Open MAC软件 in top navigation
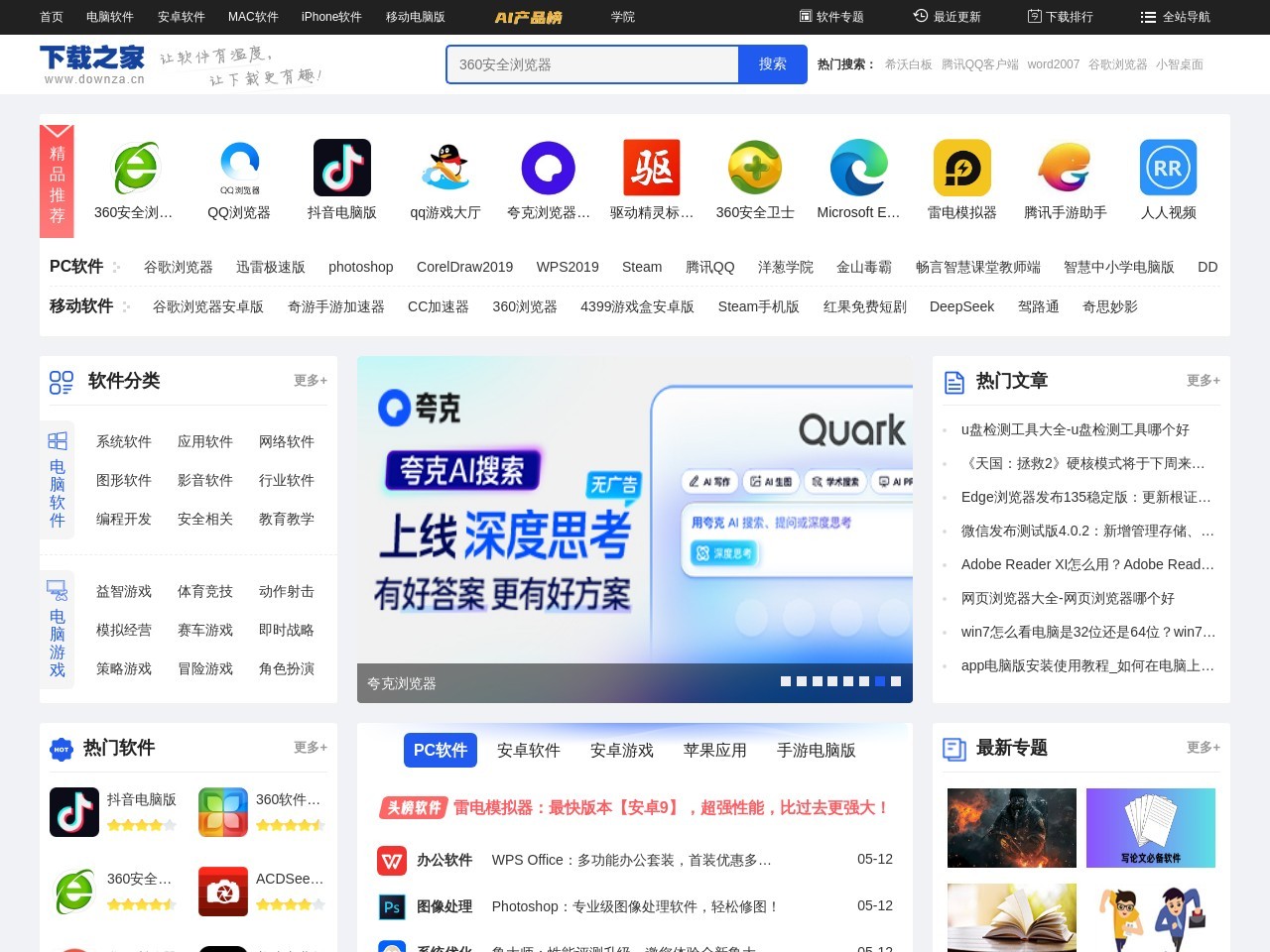Image resolution: width=1270 pixels, height=952 pixels. click(x=253, y=17)
